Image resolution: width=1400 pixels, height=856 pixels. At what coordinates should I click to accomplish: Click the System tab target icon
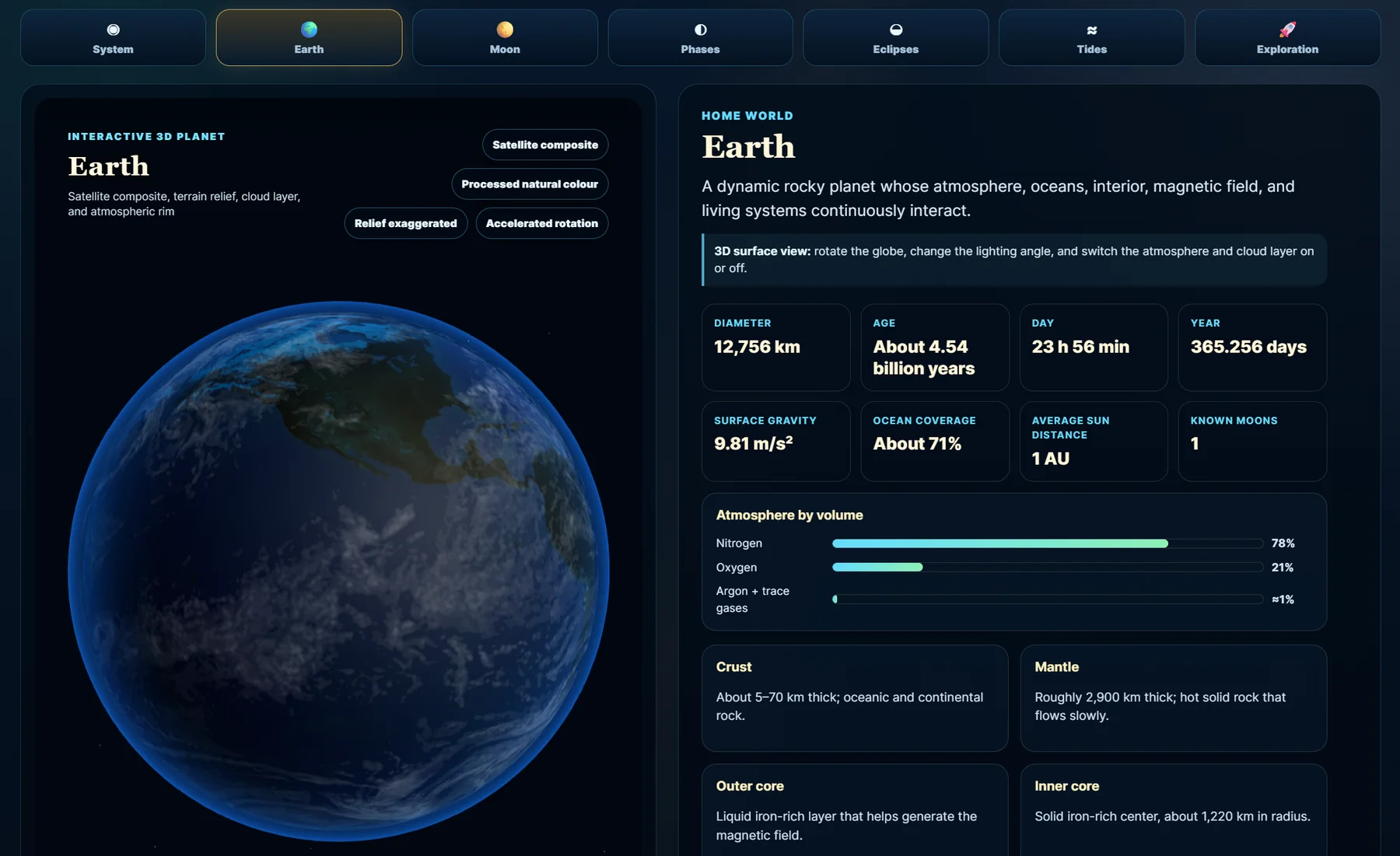pos(113,30)
